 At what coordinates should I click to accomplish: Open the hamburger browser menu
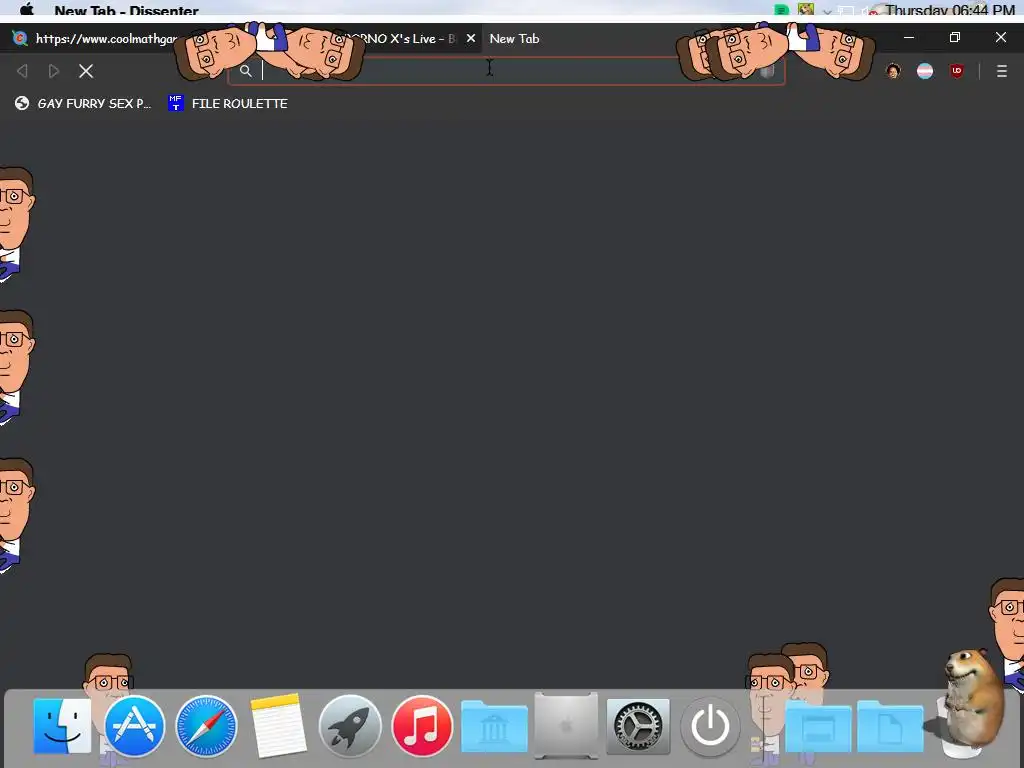1002,71
